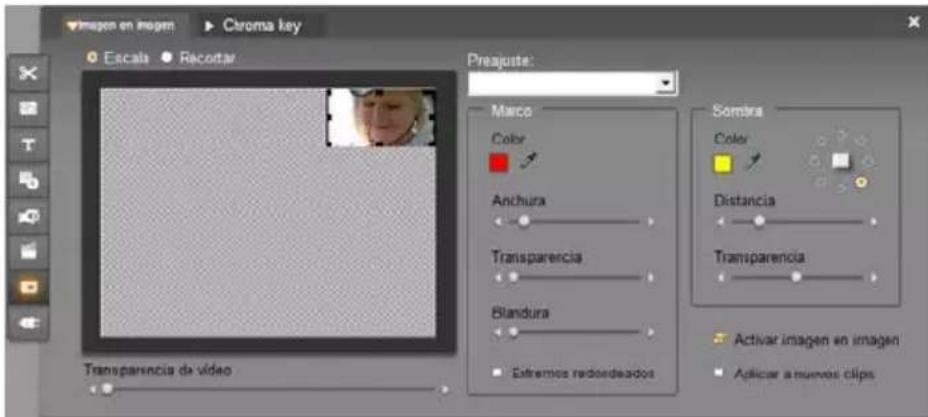Viewport: 928px width, 417px height.
Task: Decrease Blandura with left arrow
Action: pos(498,332)
